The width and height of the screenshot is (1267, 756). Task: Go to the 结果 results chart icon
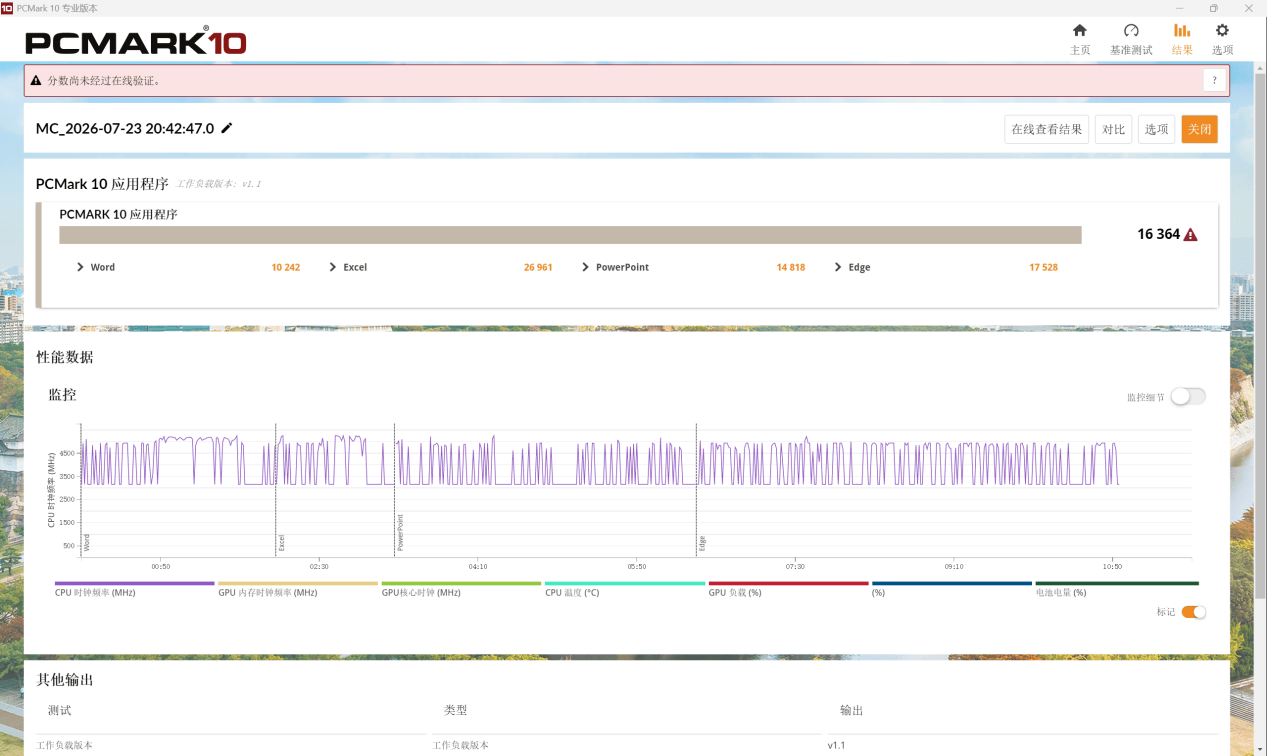1182,31
